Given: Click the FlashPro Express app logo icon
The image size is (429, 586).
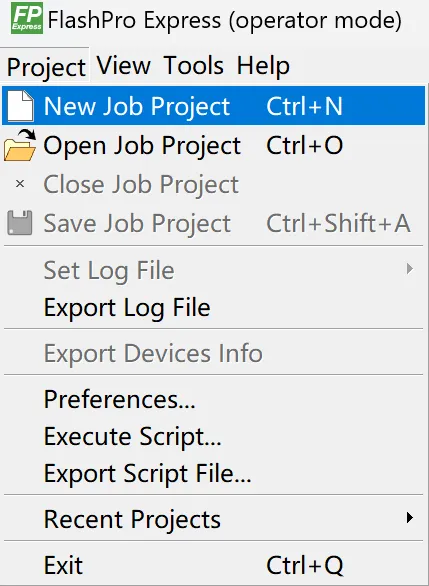Looking at the screenshot, I should 27,18.
